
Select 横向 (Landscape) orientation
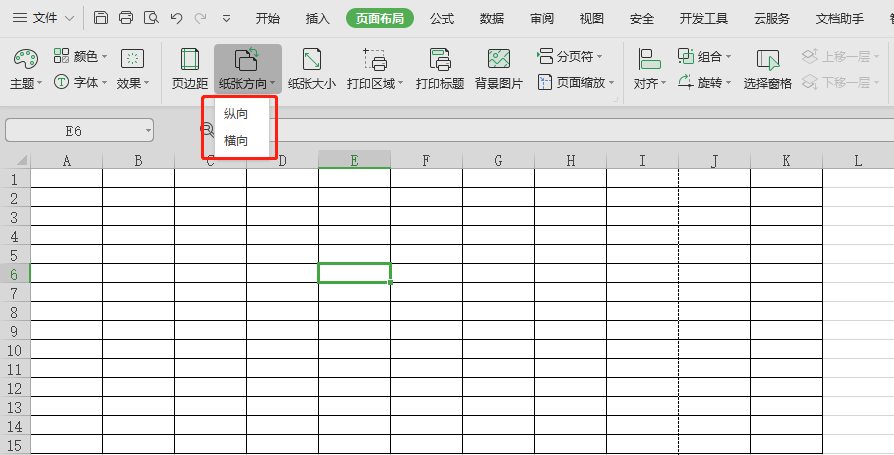236,141
